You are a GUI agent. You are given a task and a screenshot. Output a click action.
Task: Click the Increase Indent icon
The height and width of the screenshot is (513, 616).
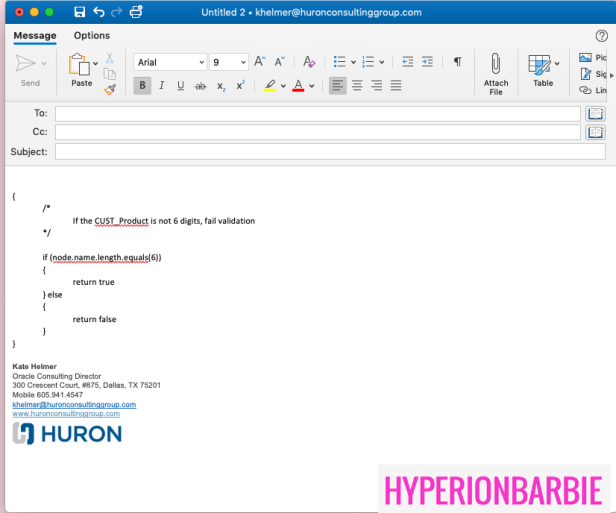pos(429,62)
